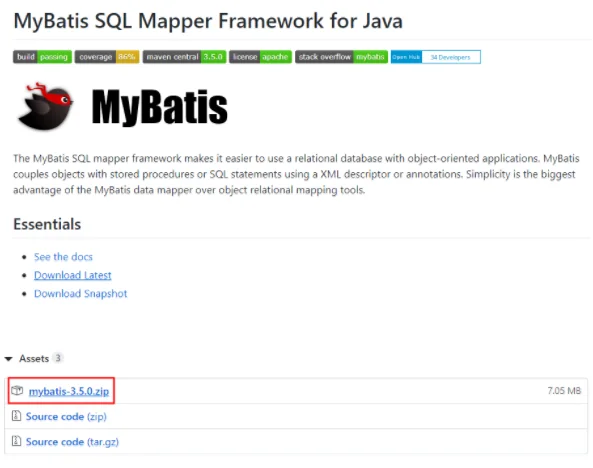Download Source code (tar.gz) archive
Image resolution: width=593 pixels, height=468 pixels.
(x=72, y=442)
